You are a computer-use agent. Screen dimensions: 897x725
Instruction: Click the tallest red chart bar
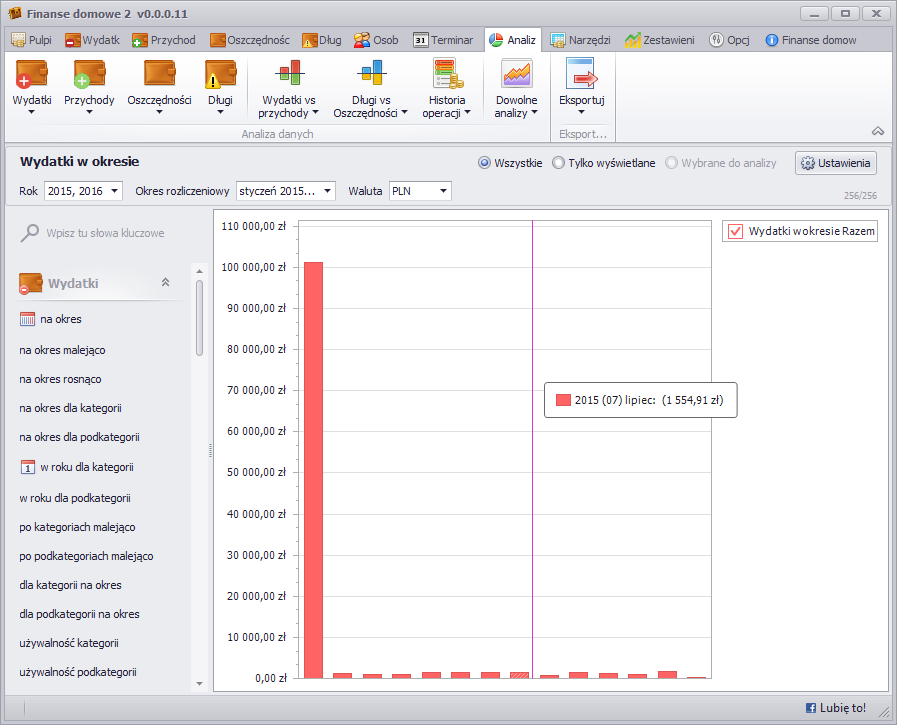pos(313,470)
